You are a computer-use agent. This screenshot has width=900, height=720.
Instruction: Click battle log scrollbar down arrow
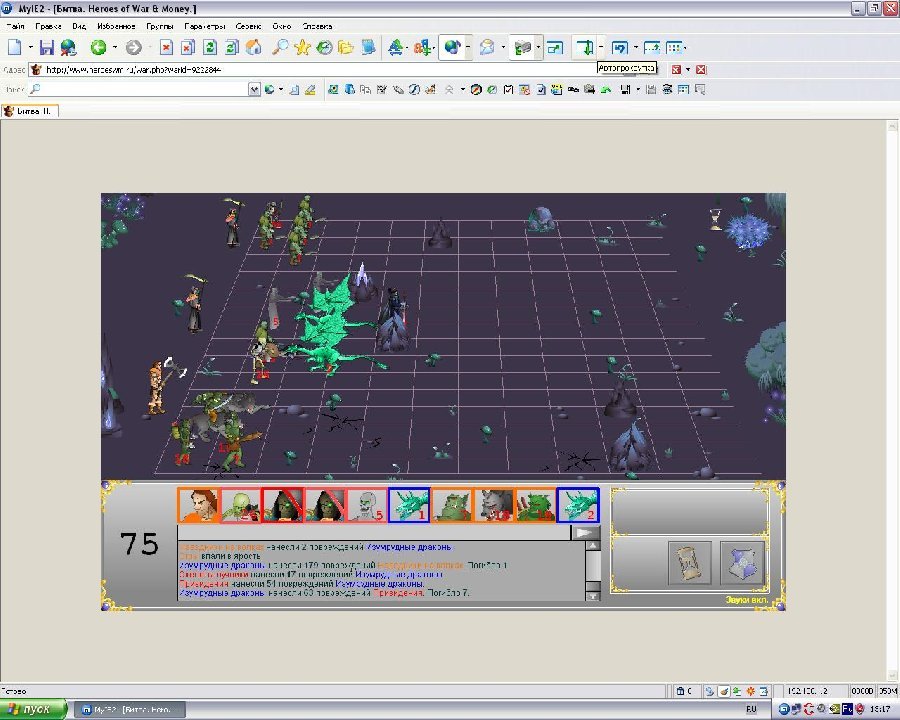tap(593, 596)
